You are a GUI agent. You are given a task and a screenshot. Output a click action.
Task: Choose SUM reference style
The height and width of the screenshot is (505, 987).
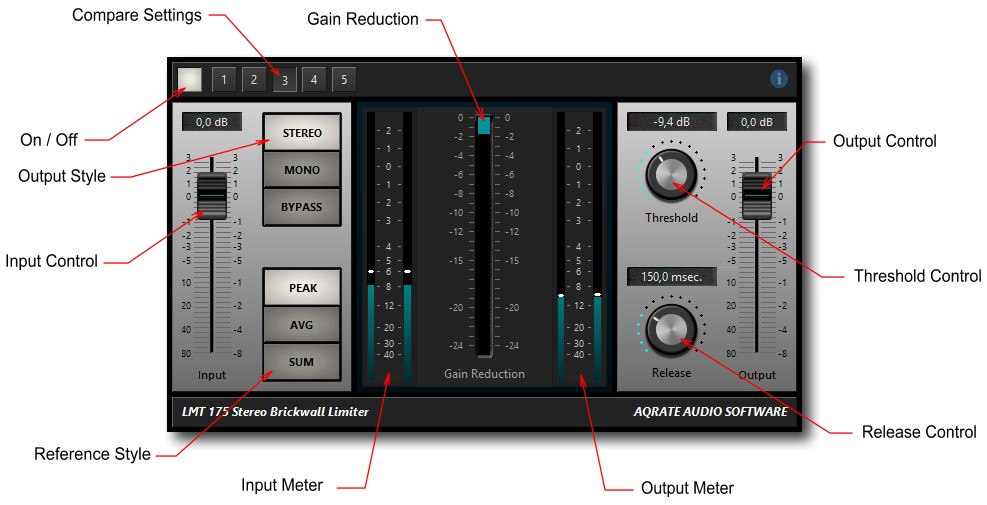pos(302,362)
